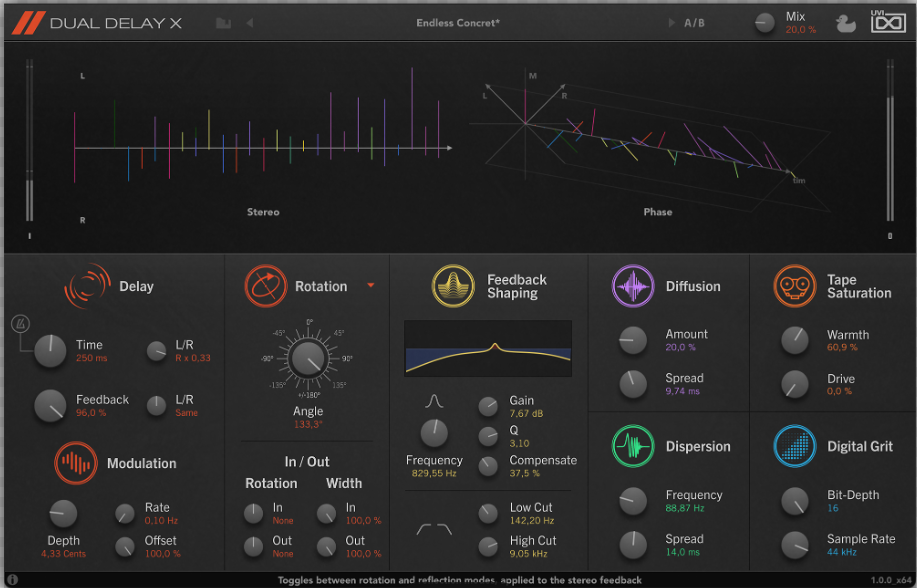Click the Modulation Depth knob
Viewport: 917px width, 588px height.
[63, 513]
